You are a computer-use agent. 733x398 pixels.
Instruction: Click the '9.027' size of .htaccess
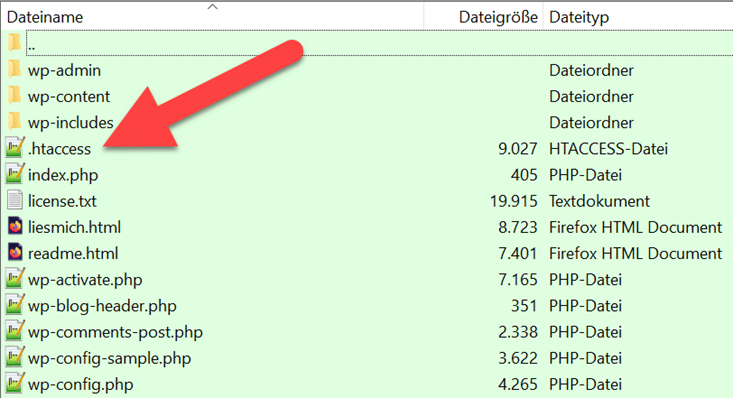pos(517,149)
